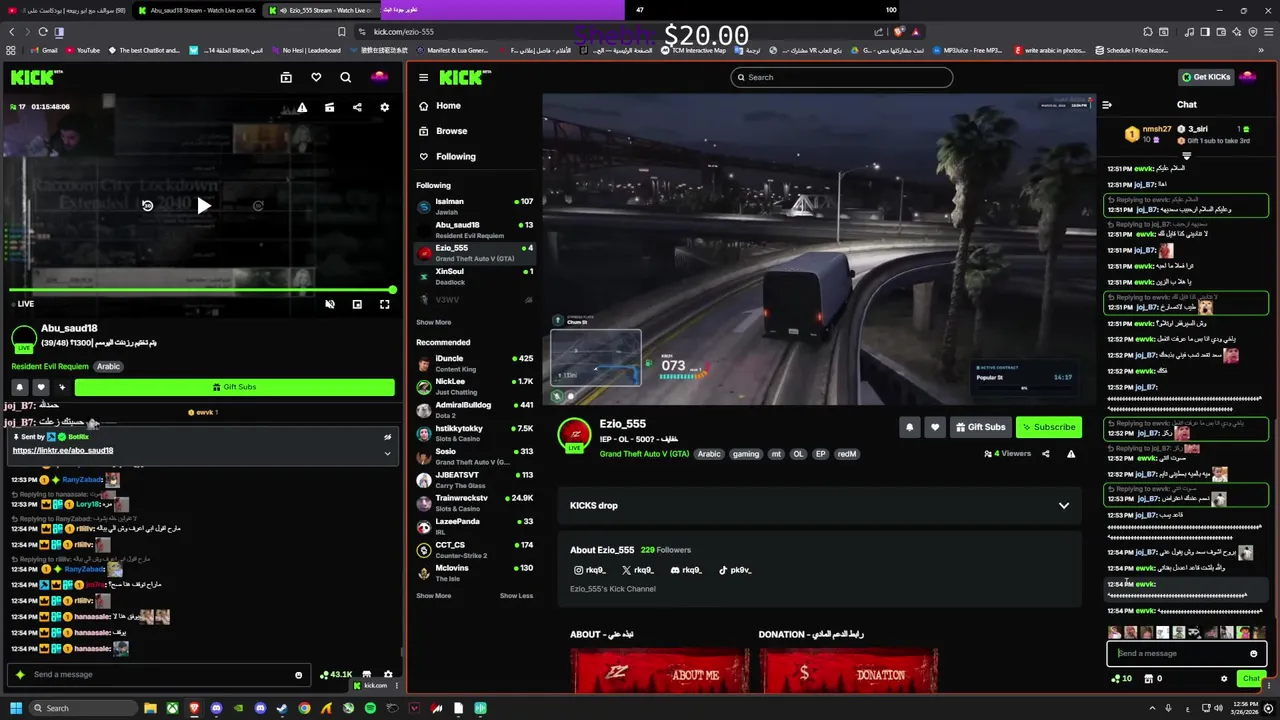Open the ABOUT ME panel image
Image resolution: width=1280 pixels, height=720 pixels.
click(x=659, y=671)
